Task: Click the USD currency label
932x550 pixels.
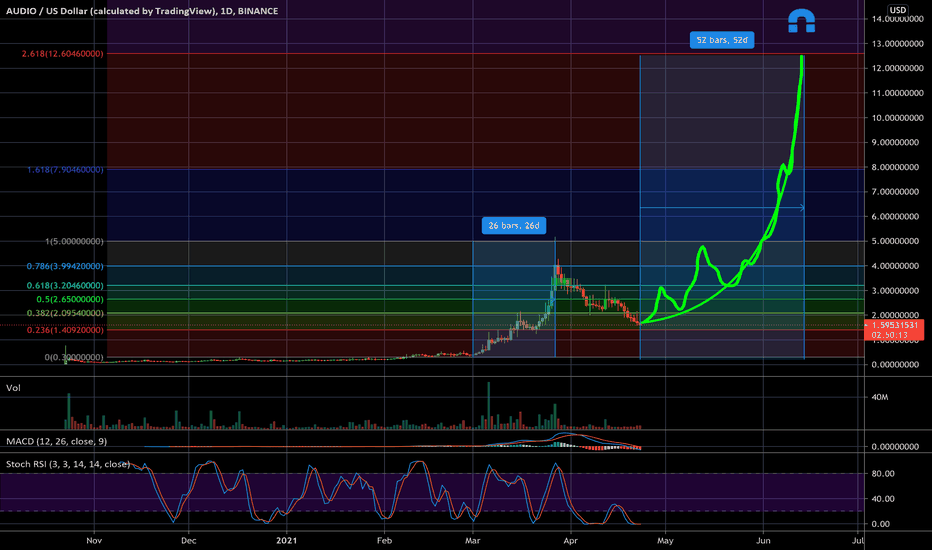Action: tap(898, 10)
